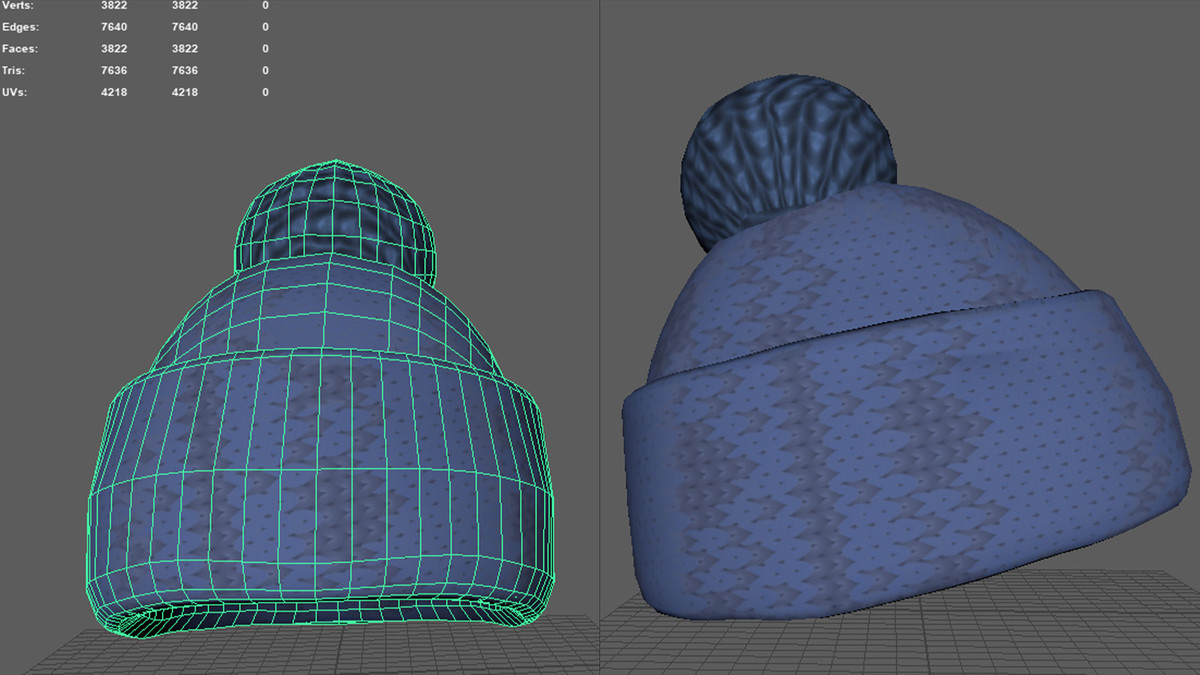Screen dimensions: 1200x675
Task: Click the 7636 value directly beside the Tris: label
Action: point(114,71)
